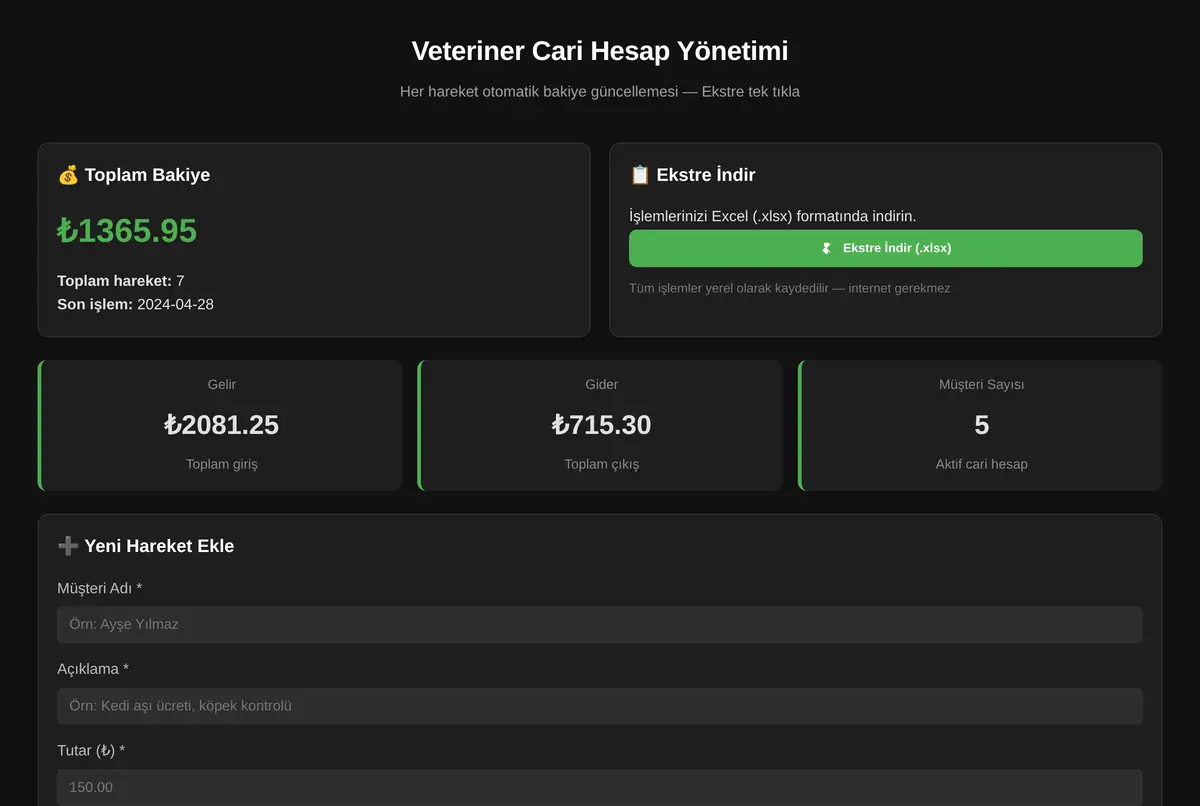Click the Gelir amount ₺2081.25

pyautogui.click(x=221, y=425)
